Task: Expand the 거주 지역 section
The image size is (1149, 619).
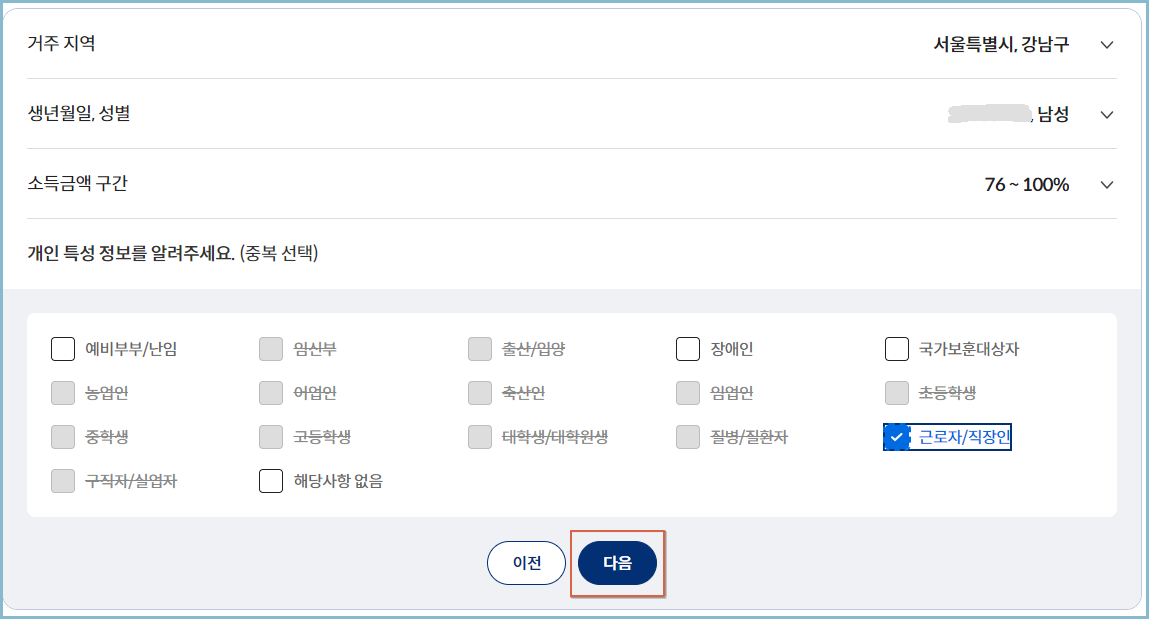Action: (x=1106, y=45)
